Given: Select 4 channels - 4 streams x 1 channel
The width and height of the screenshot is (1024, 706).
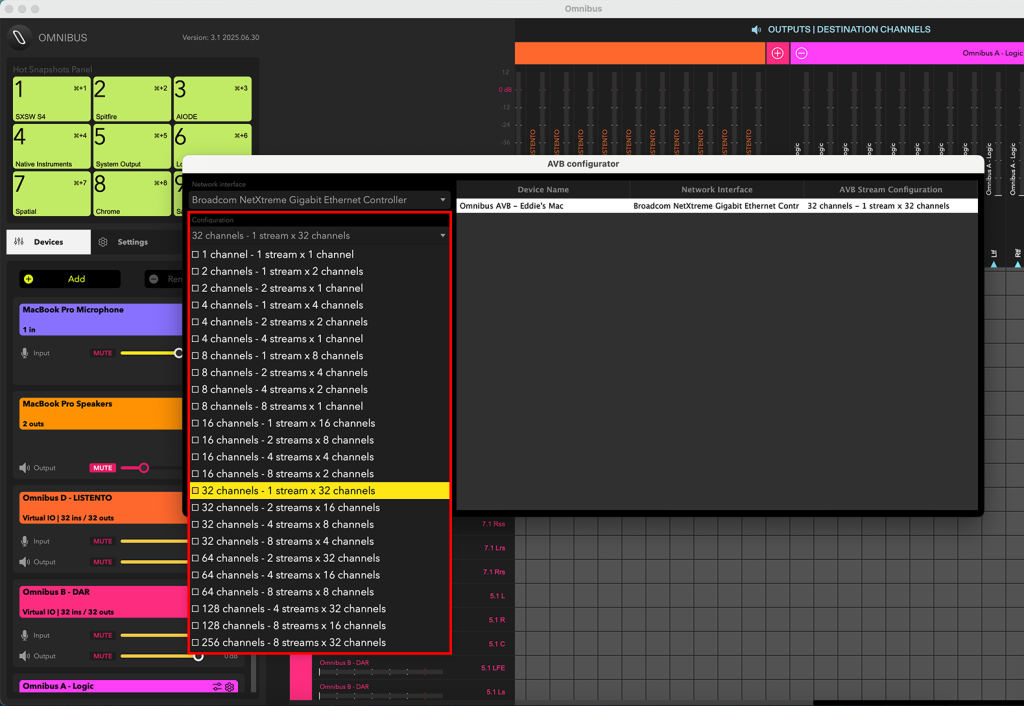Looking at the screenshot, I should [x=319, y=339].
